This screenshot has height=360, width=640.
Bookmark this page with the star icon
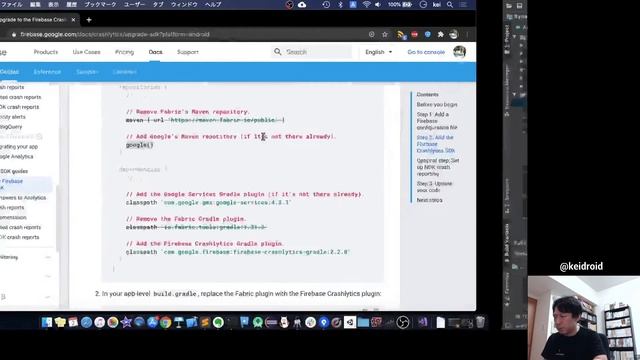[384, 35]
